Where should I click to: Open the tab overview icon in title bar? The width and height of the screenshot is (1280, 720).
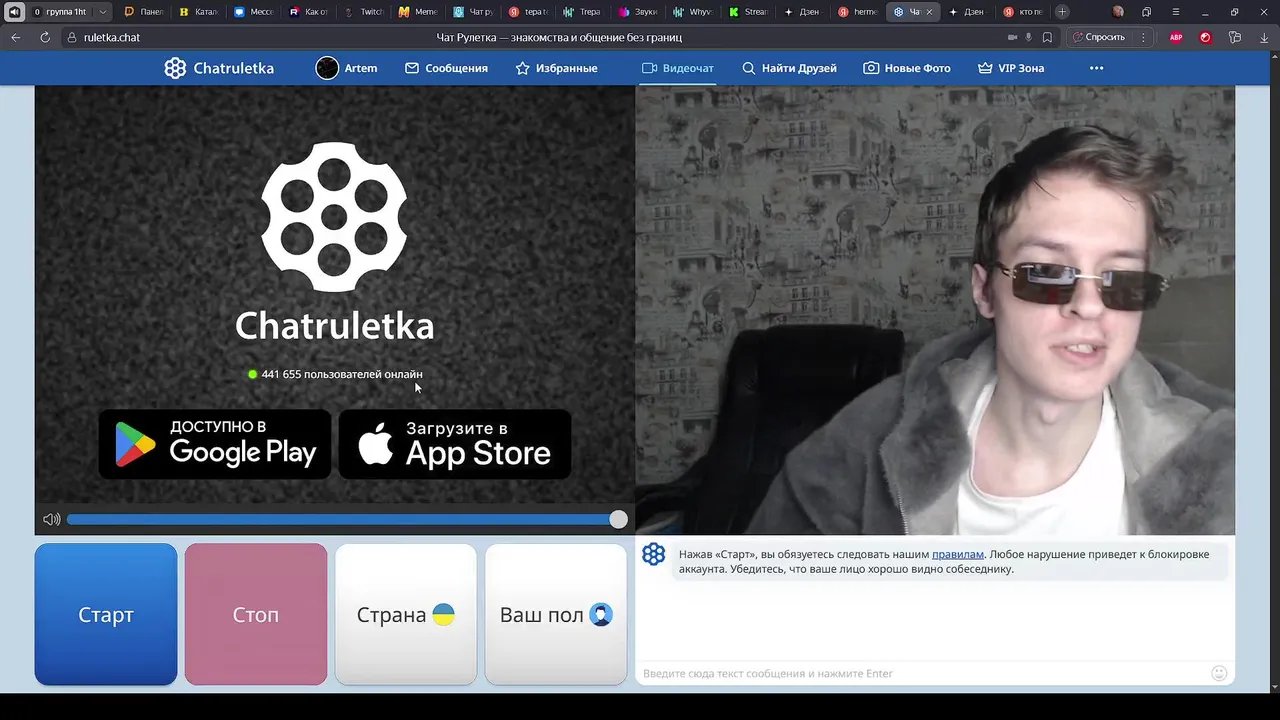click(1147, 12)
